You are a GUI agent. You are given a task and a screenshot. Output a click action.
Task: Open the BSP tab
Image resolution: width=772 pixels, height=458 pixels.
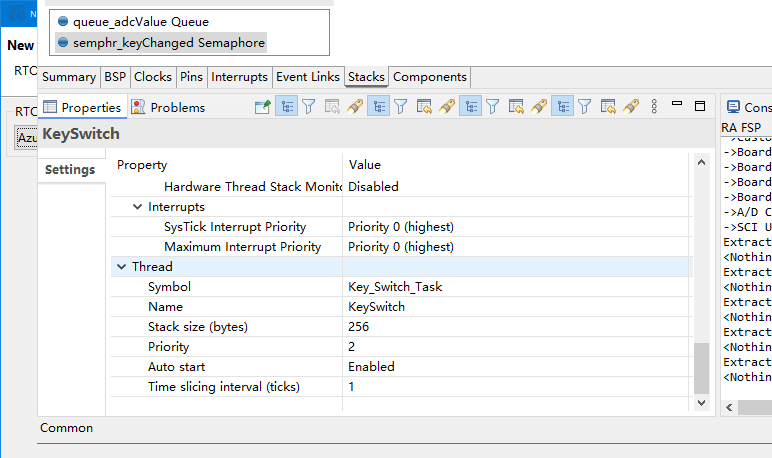point(115,77)
